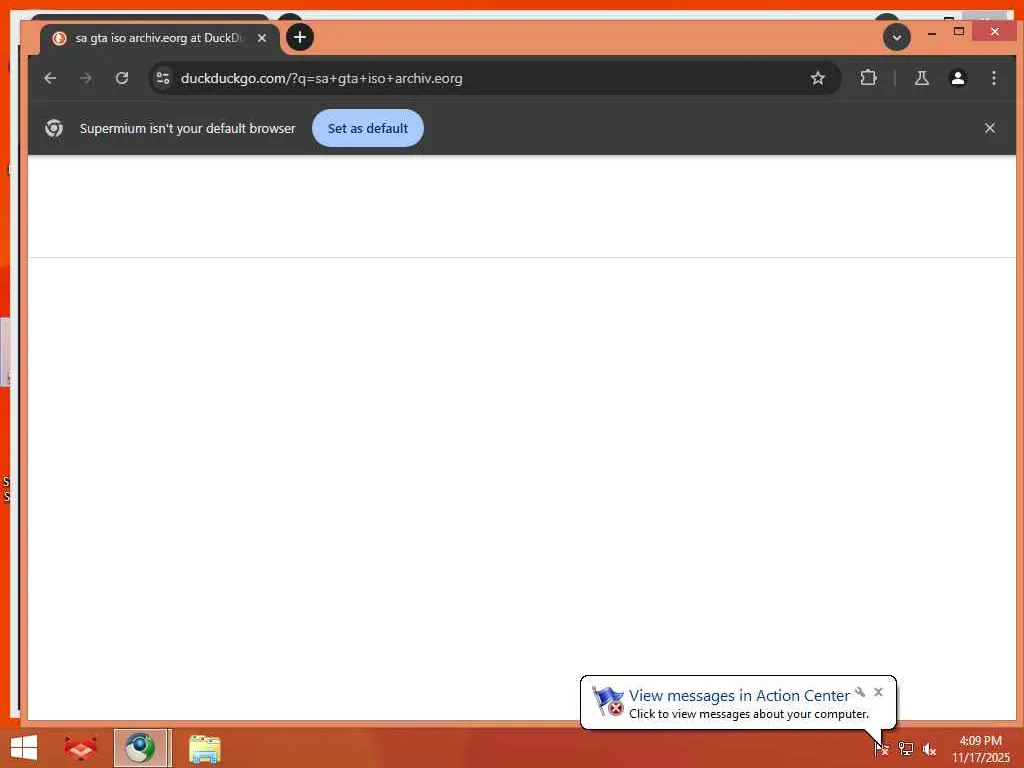
Task: Open File Explorer from the taskbar
Action: click(x=204, y=748)
